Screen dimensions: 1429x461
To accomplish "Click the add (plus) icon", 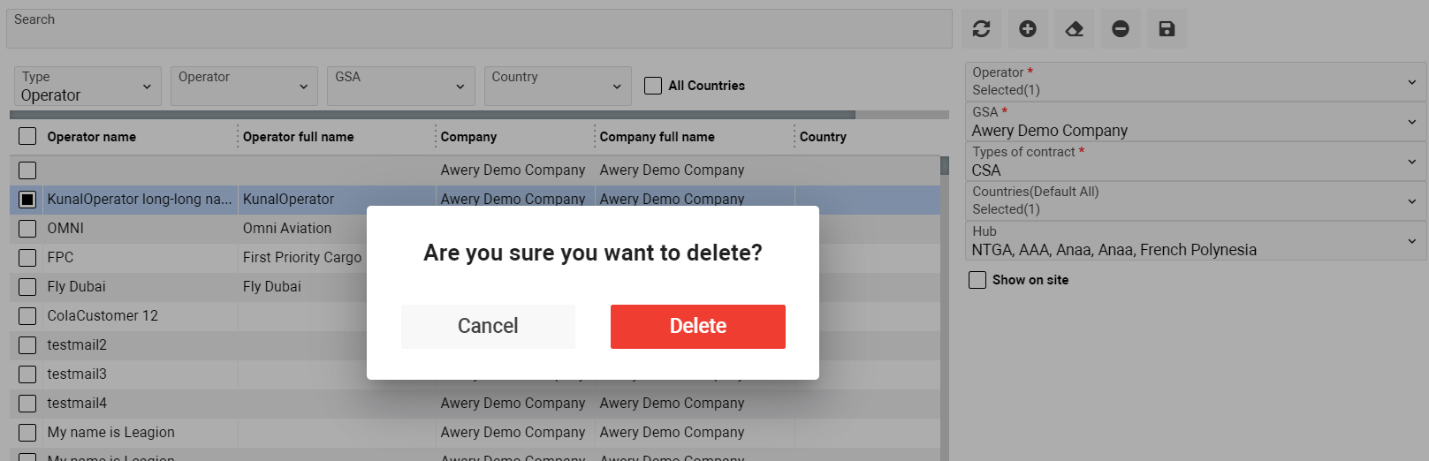I will click(x=1027, y=29).
